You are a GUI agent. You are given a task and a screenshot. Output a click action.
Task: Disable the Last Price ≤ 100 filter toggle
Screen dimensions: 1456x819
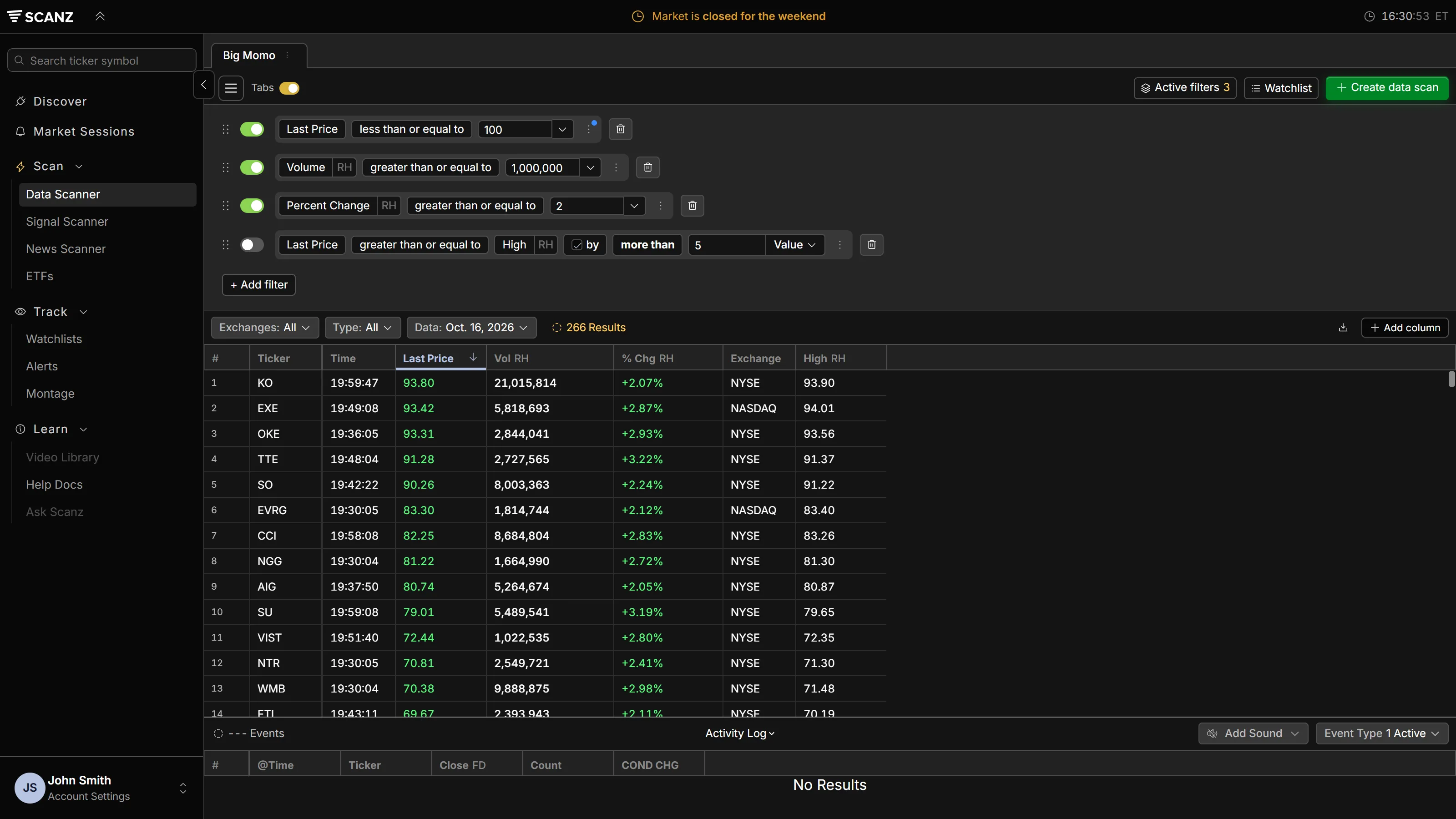coord(252,129)
